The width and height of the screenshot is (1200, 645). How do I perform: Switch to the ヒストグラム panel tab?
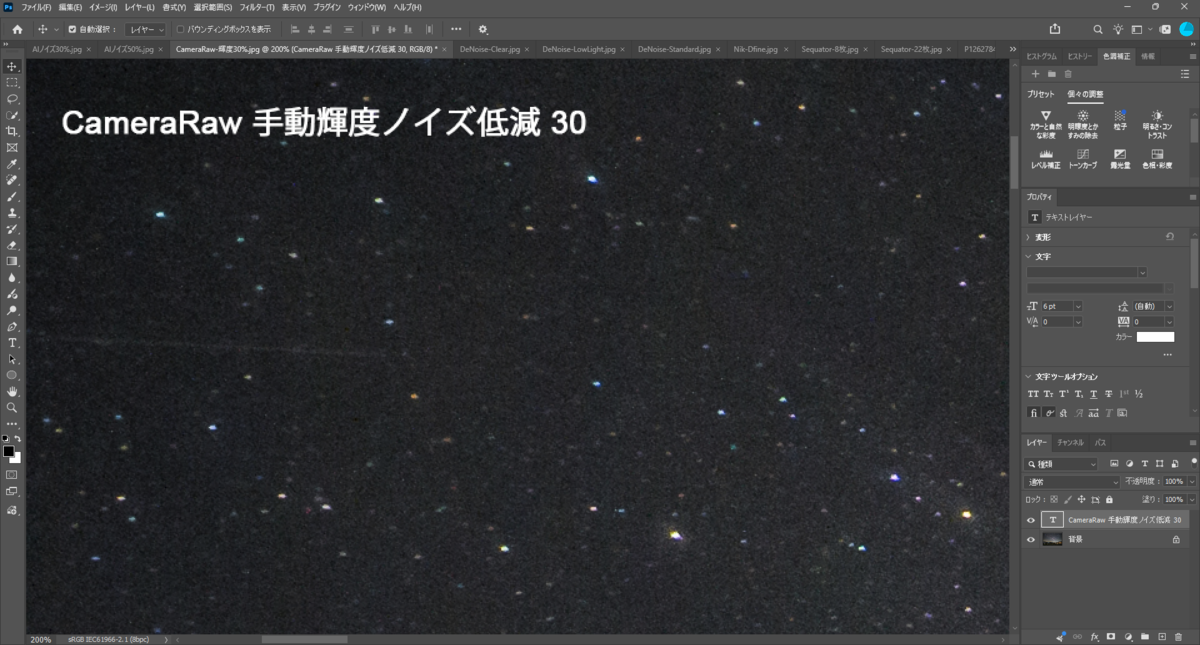pyautogui.click(x=1041, y=56)
